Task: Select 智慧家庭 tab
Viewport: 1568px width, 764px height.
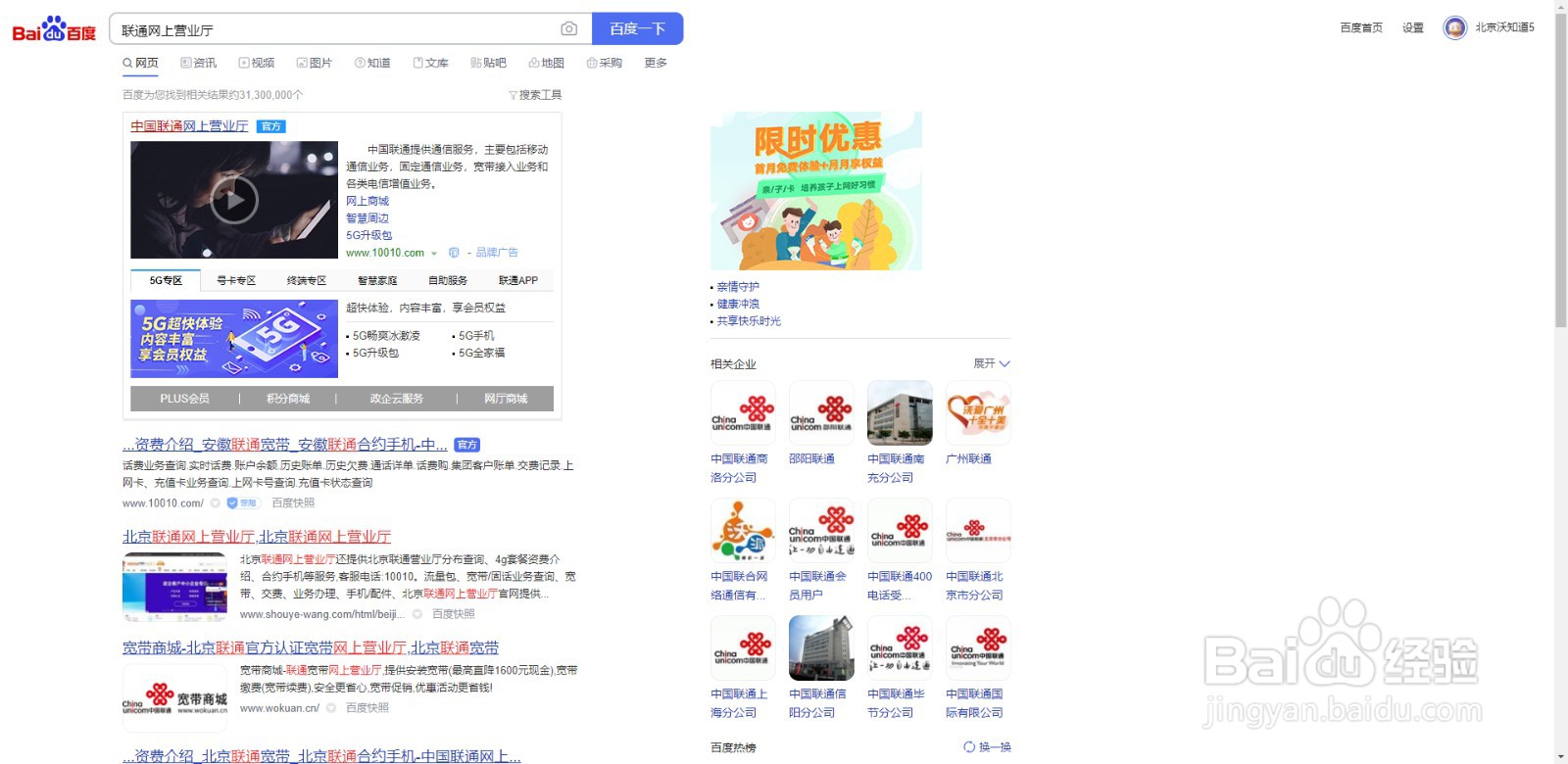Action: (x=377, y=280)
